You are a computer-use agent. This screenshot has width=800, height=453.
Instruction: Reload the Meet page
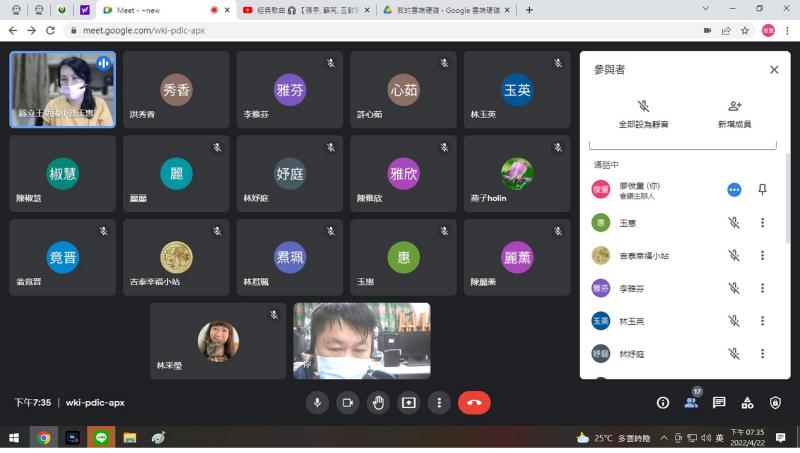click(50, 31)
